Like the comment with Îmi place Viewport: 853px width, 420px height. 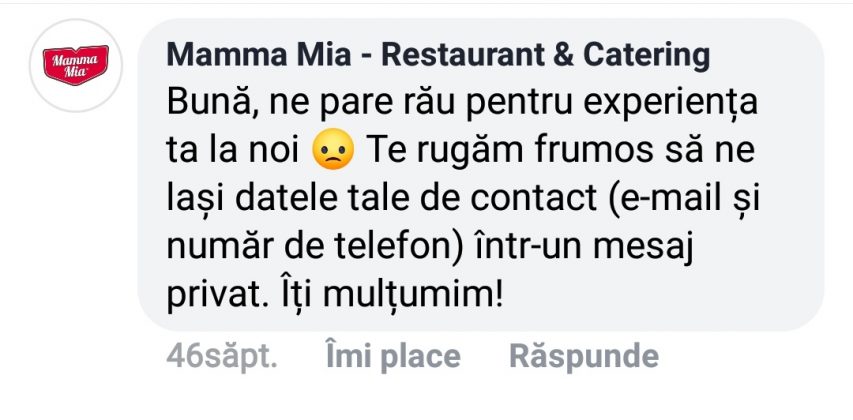click(x=393, y=356)
